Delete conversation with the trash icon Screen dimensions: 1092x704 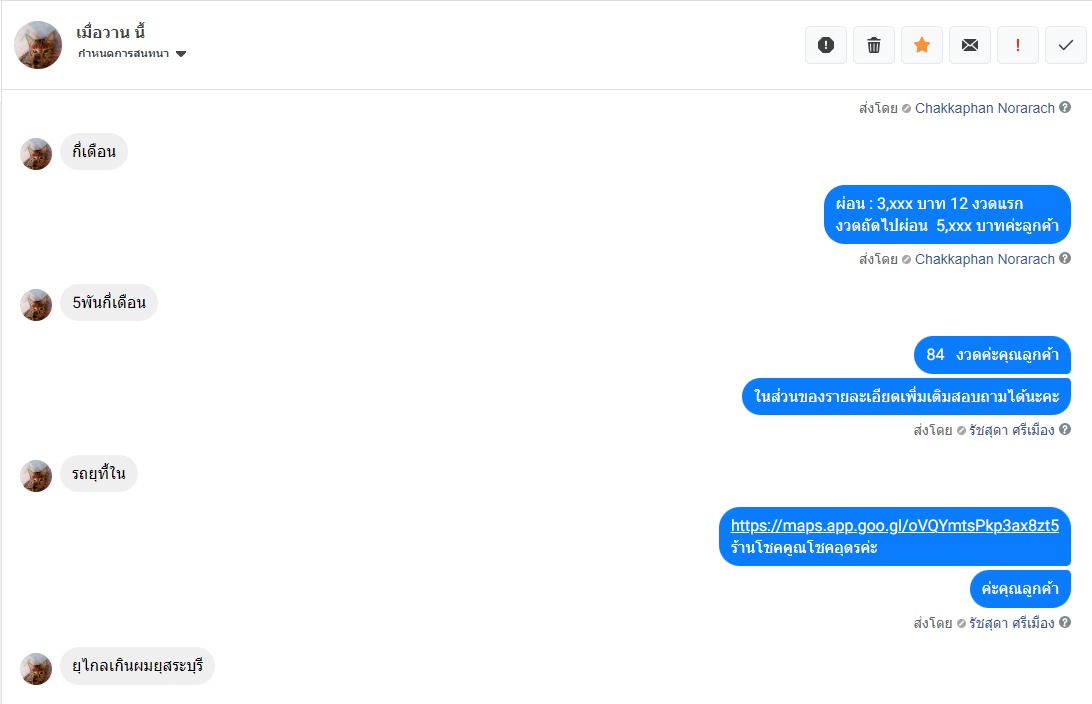click(874, 45)
